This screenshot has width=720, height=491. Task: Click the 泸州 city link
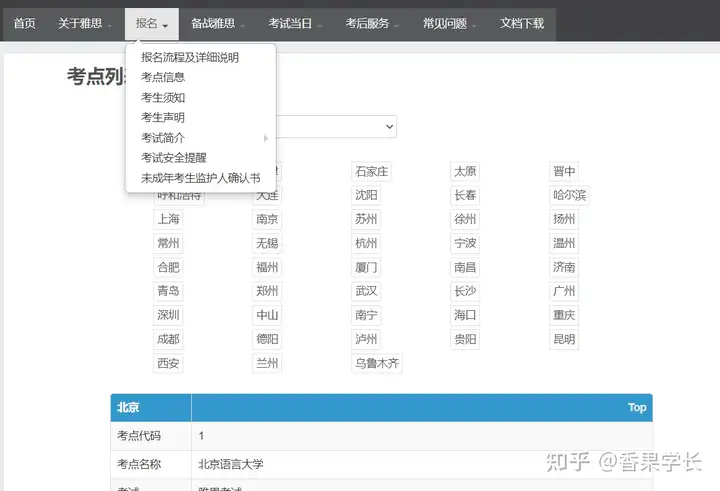366,339
